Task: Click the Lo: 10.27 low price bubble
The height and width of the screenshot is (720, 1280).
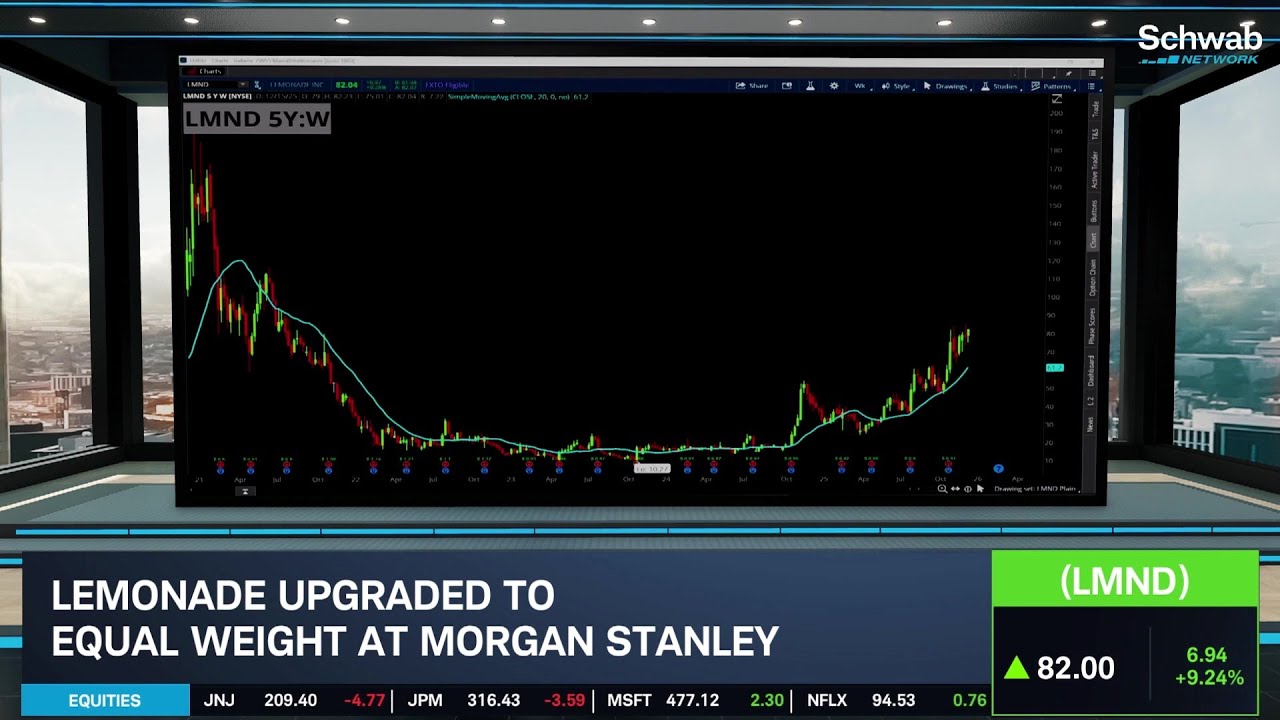Action: point(652,468)
